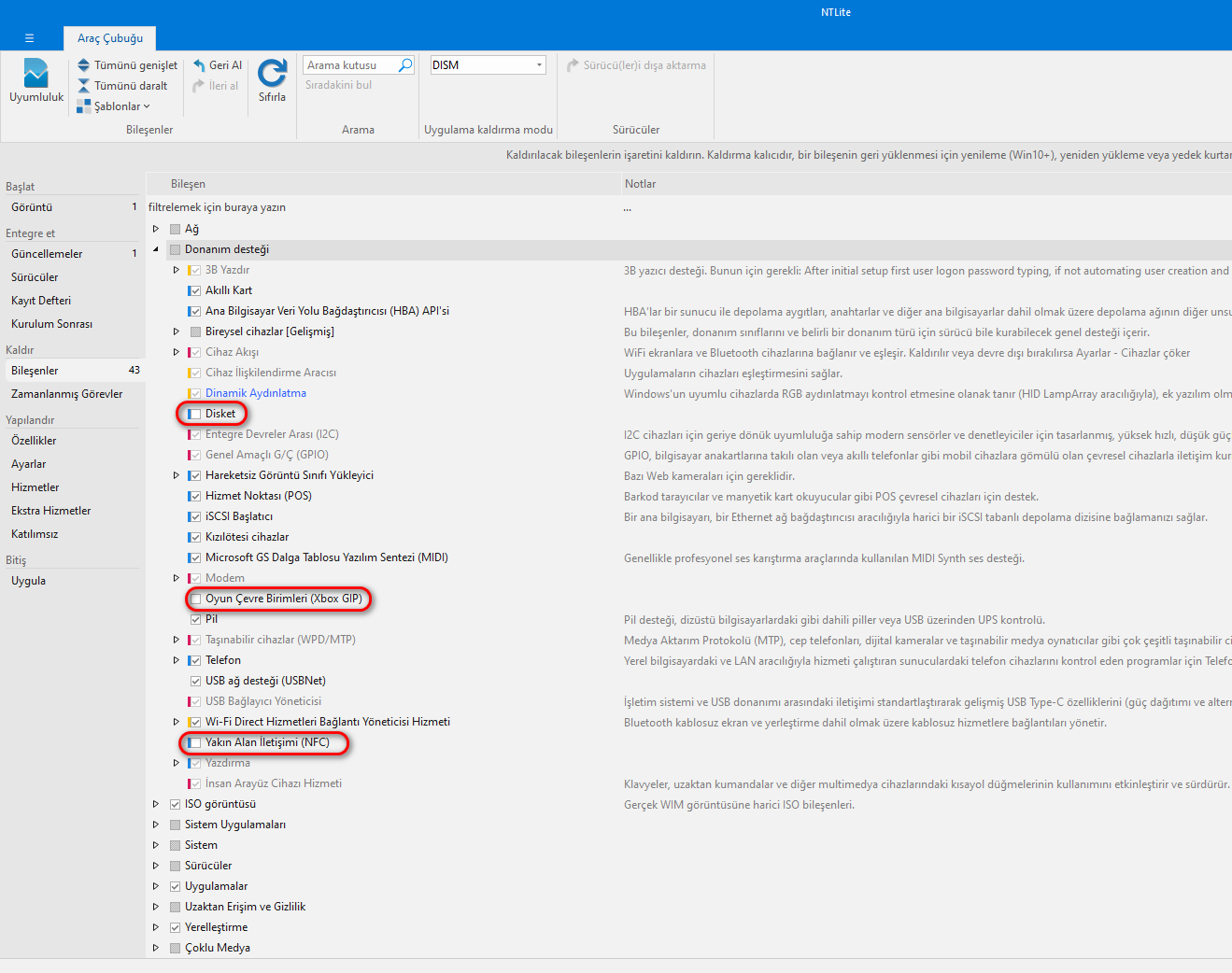Click the Bileşen column header
The image size is (1232, 973).
[x=383, y=184]
